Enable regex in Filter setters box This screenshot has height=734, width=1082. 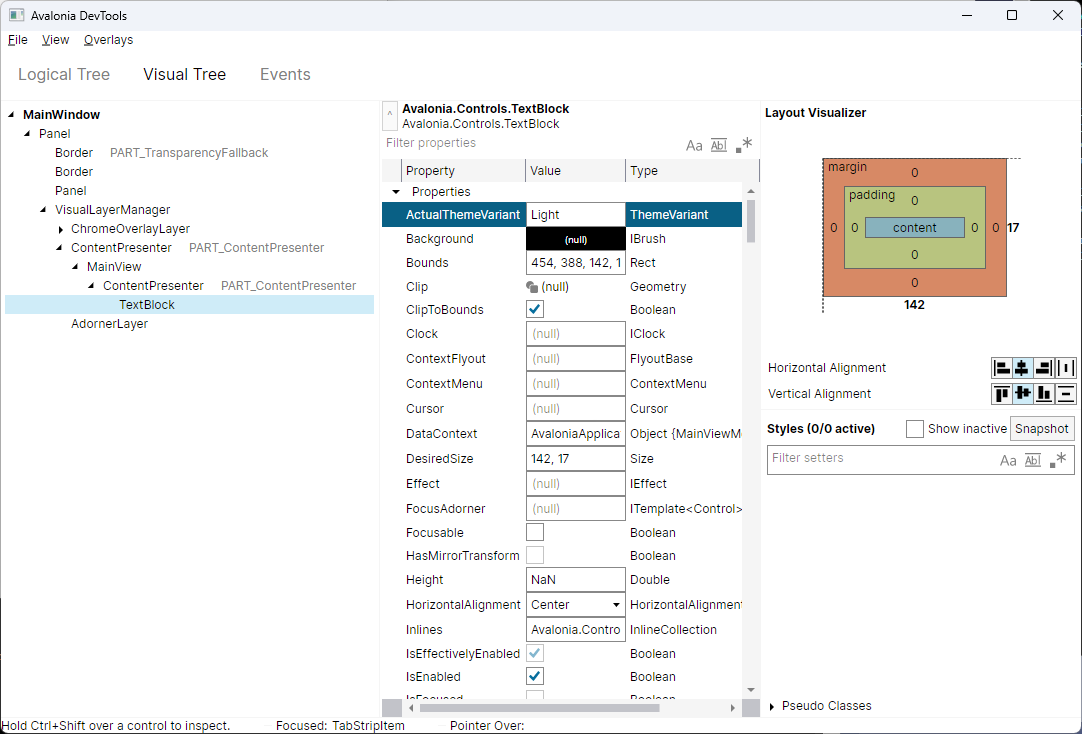pos(1058,460)
